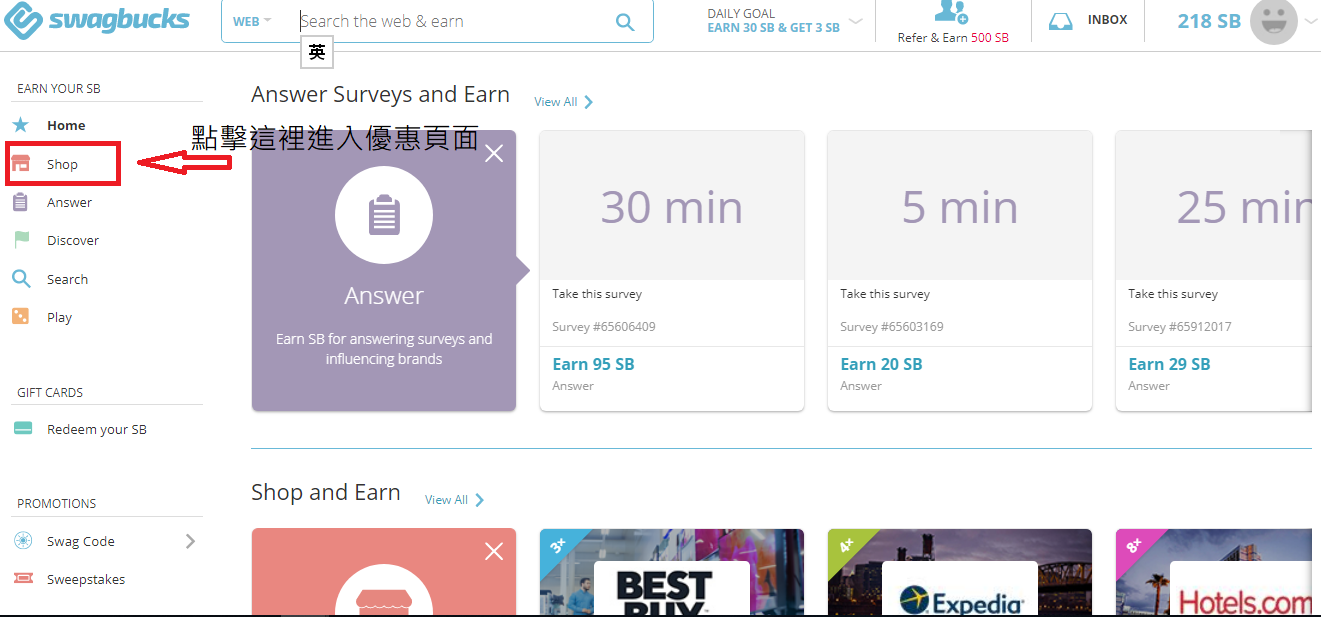The width and height of the screenshot is (1321, 617).
Task: Click the 218 SB balance
Action: click(x=1208, y=20)
